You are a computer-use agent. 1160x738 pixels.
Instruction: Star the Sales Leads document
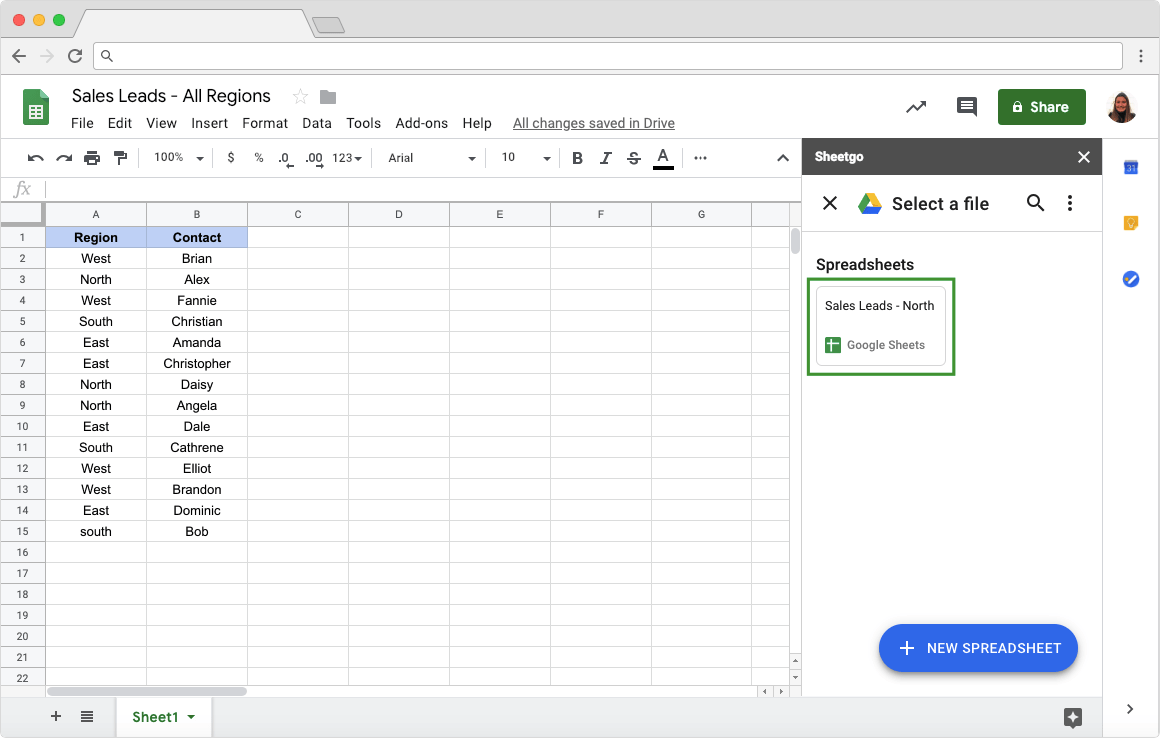[x=300, y=96]
